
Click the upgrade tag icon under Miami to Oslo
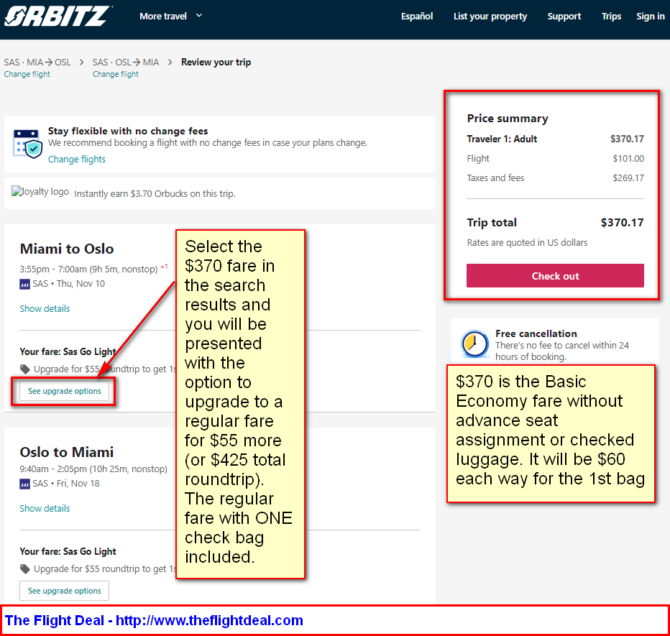[25, 369]
